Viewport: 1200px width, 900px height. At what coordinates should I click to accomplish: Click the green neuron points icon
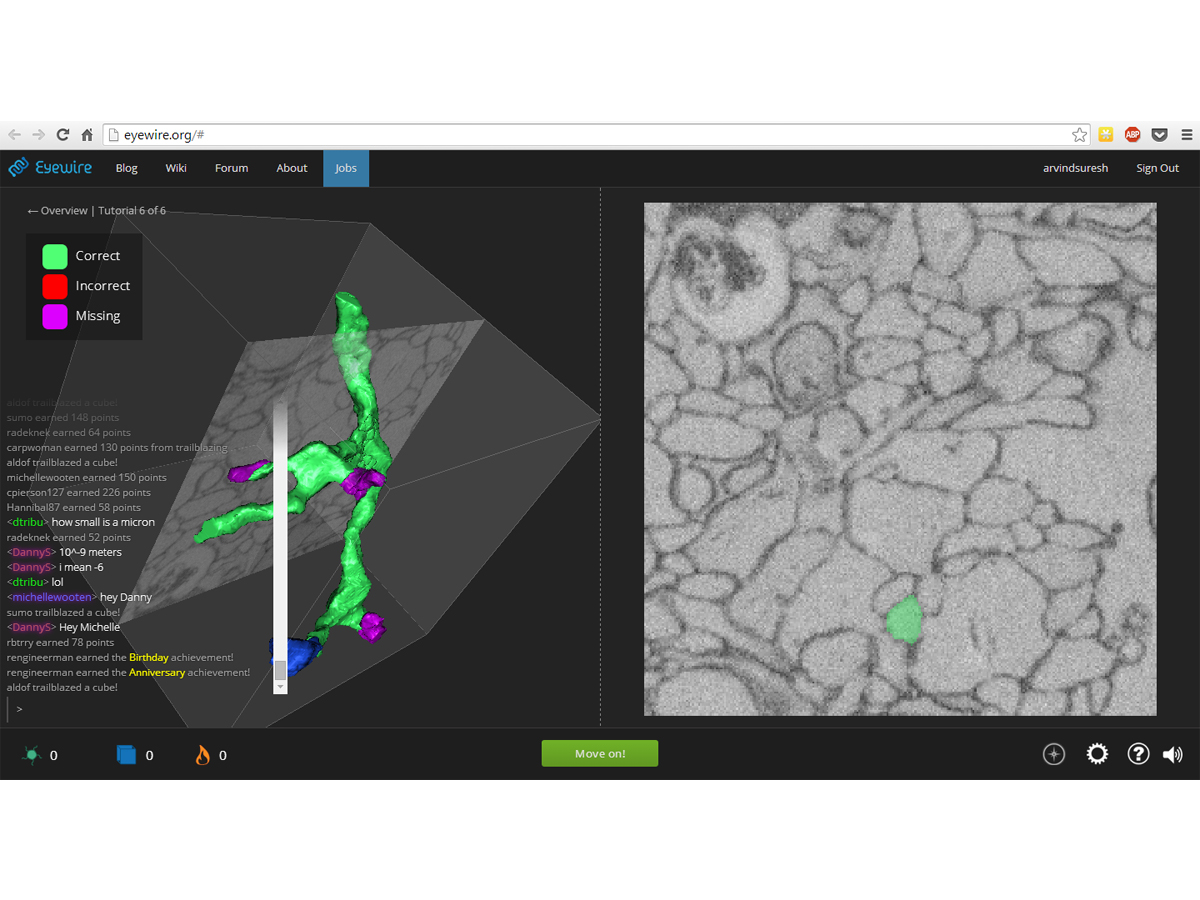[x=32, y=755]
